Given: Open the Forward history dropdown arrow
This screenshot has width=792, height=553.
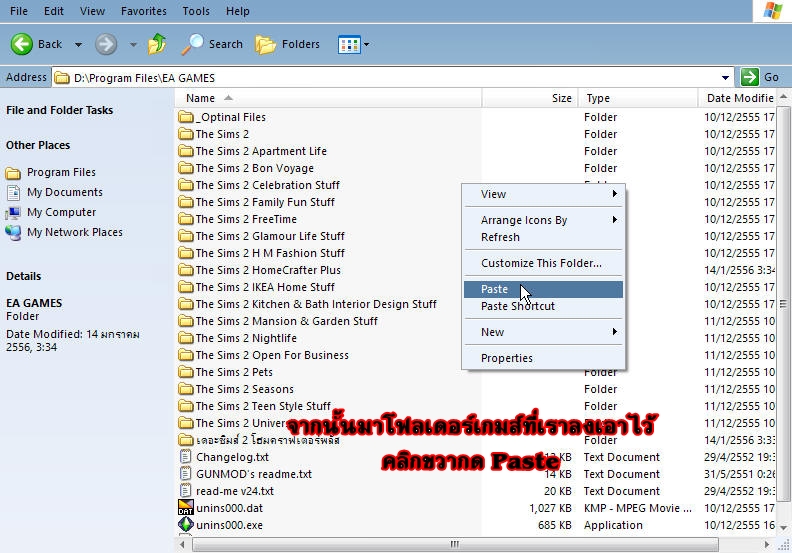Looking at the screenshot, I should (133, 44).
